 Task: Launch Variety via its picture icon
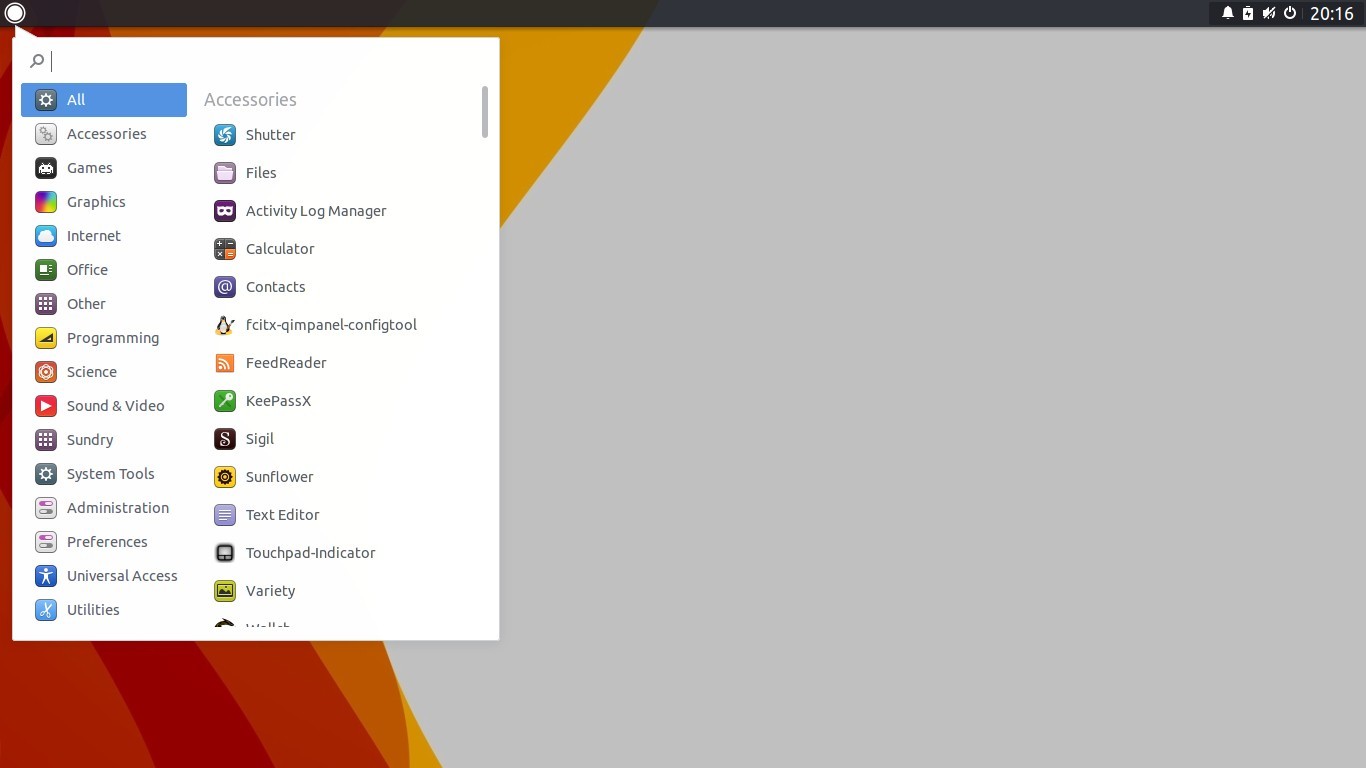click(225, 591)
